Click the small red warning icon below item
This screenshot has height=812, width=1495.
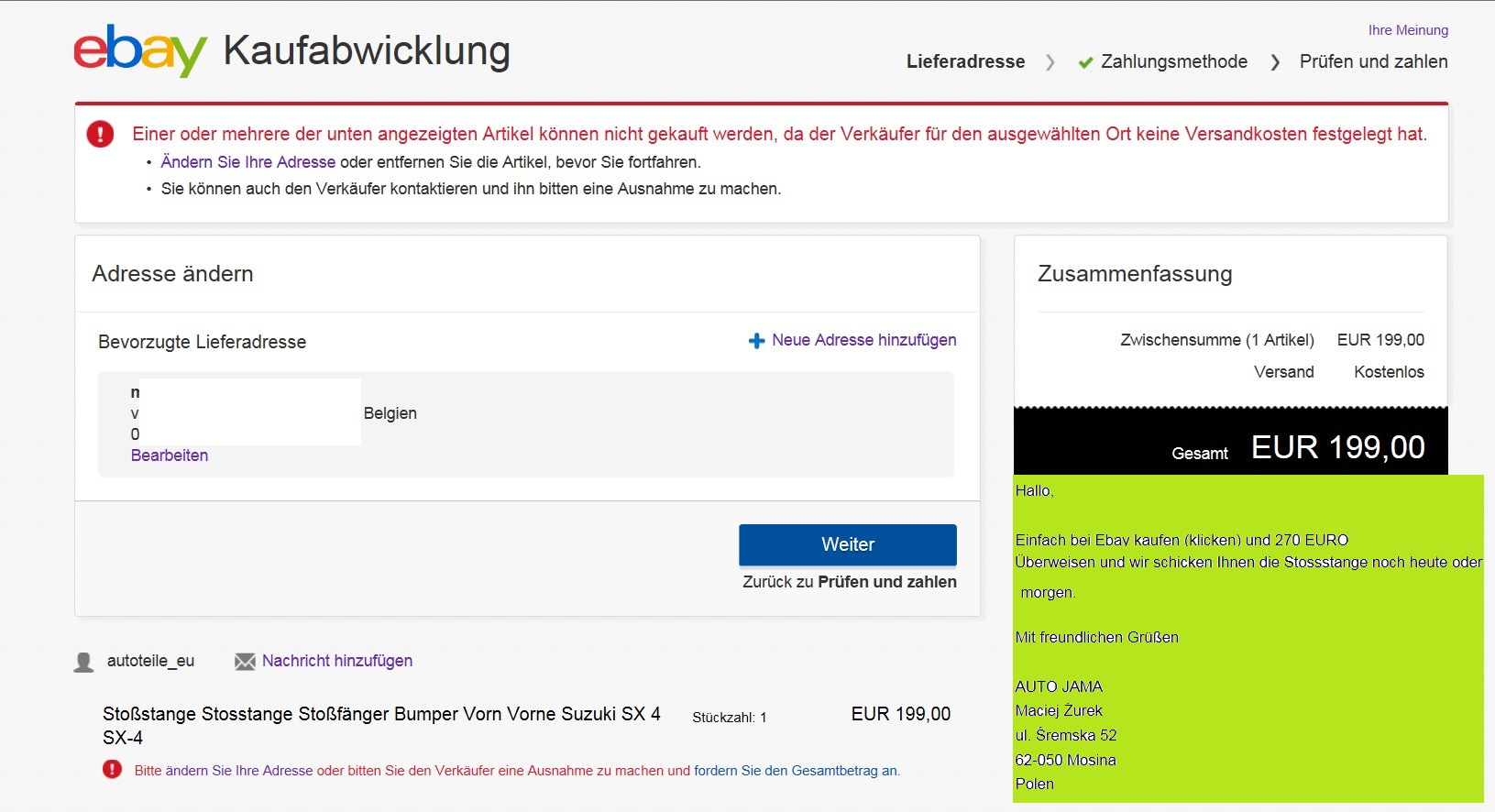112,770
